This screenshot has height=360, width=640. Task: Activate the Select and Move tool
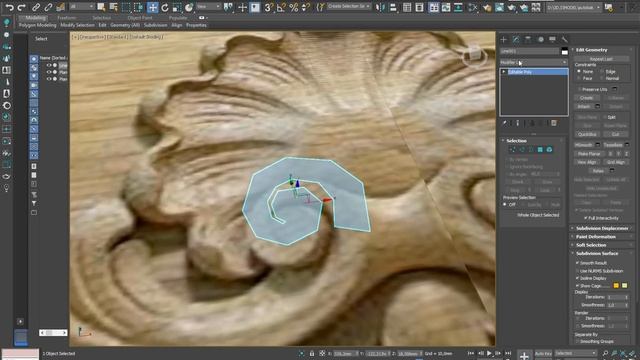click(x=152, y=7)
